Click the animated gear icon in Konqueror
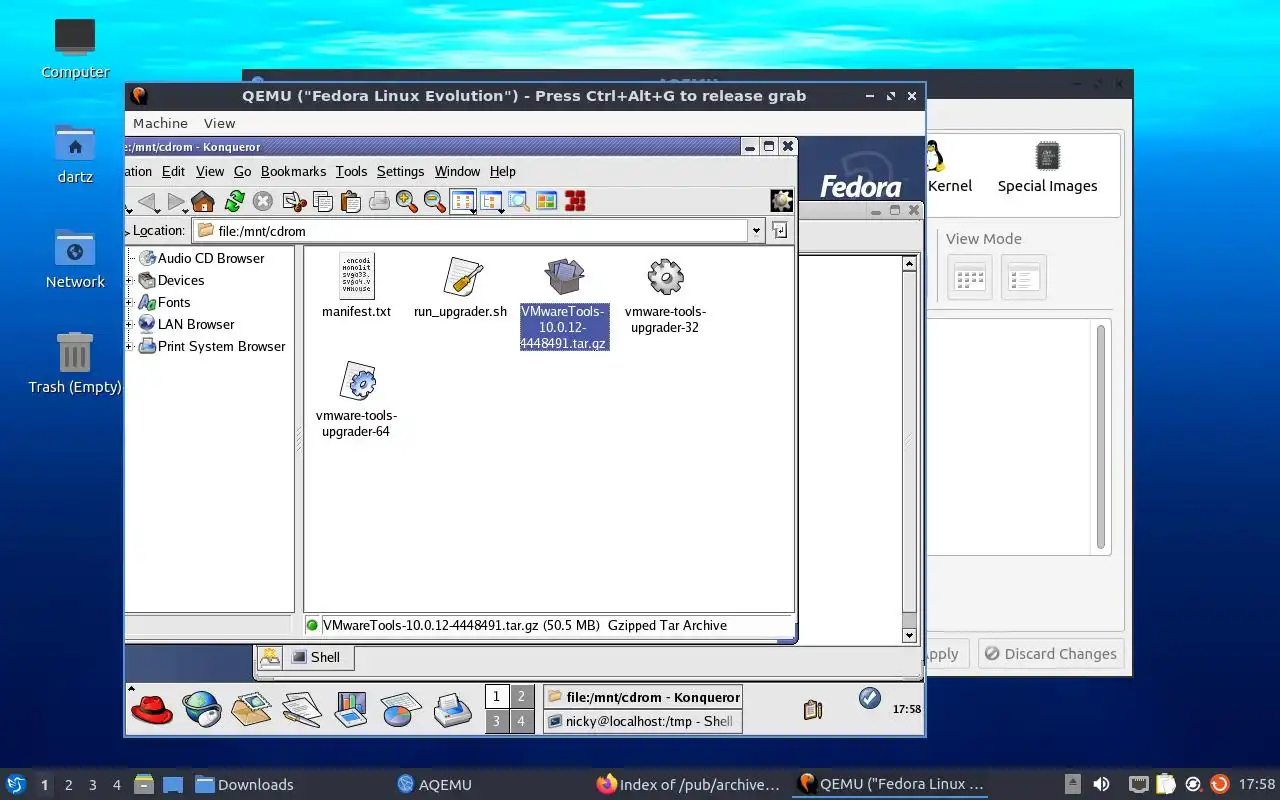Screen dimensions: 1280x800 tap(782, 201)
